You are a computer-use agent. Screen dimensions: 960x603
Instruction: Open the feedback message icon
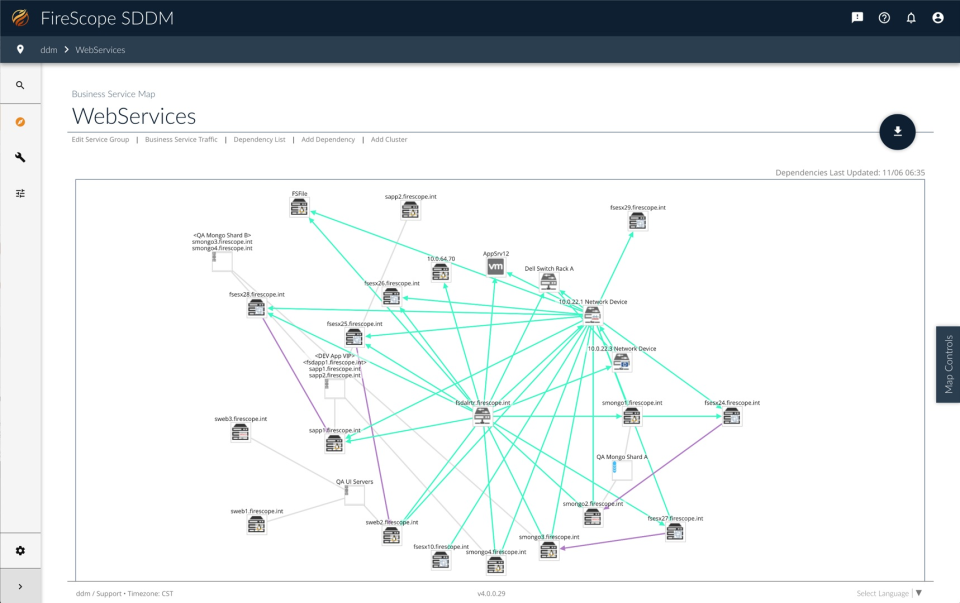coord(857,18)
